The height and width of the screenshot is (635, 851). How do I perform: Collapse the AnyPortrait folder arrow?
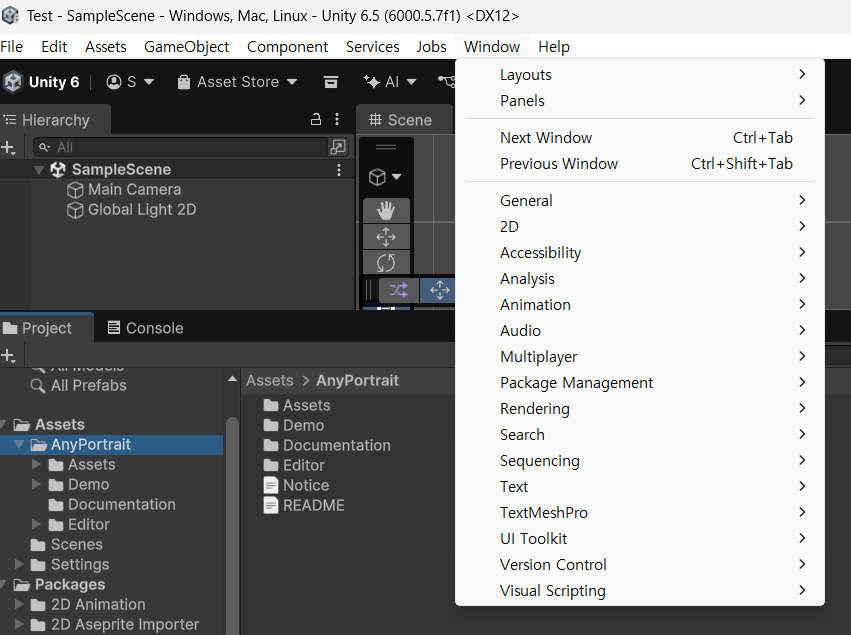[x=19, y=444]
